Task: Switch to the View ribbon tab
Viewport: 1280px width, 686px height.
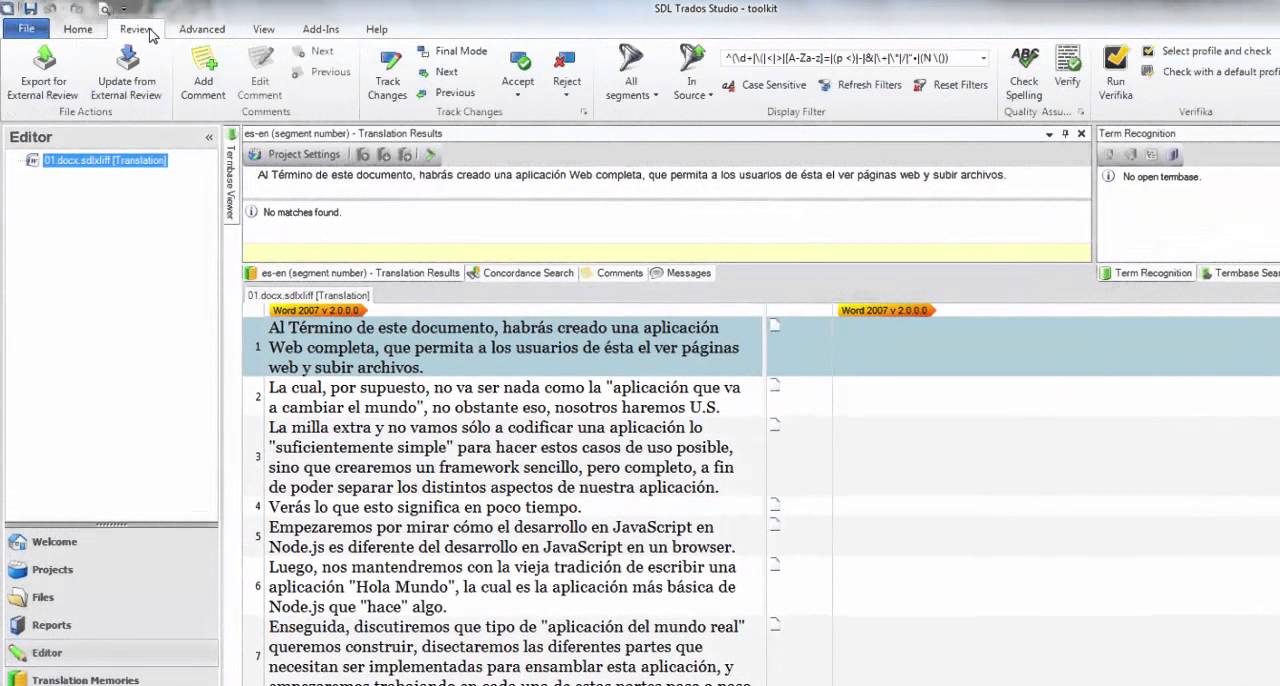Action: [x=264, y=29]
